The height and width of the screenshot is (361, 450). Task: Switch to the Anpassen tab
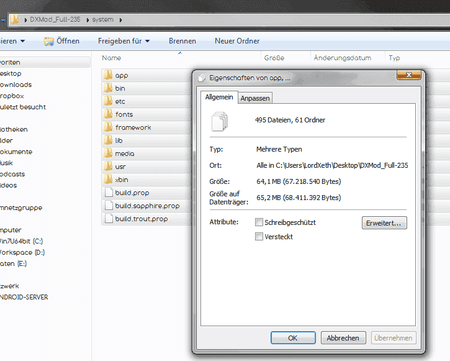[x=255, y=98]
